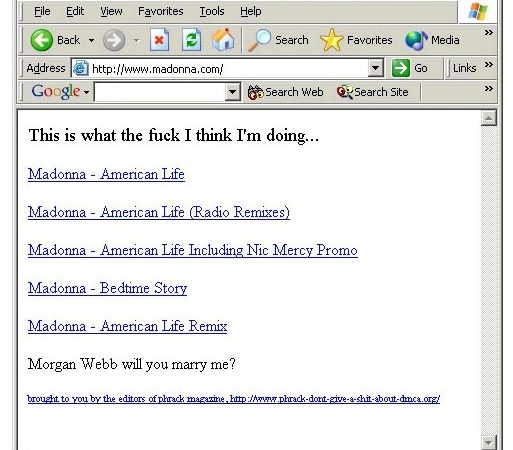Open the Madonna - American Life link
The image size is (513, 450).
pyautogui.click(x=106, y=174)
